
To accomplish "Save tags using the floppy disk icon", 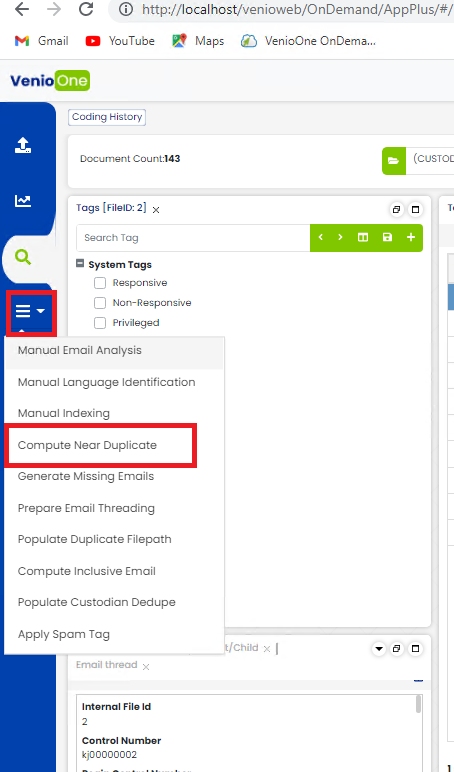I will coord(388,237).
